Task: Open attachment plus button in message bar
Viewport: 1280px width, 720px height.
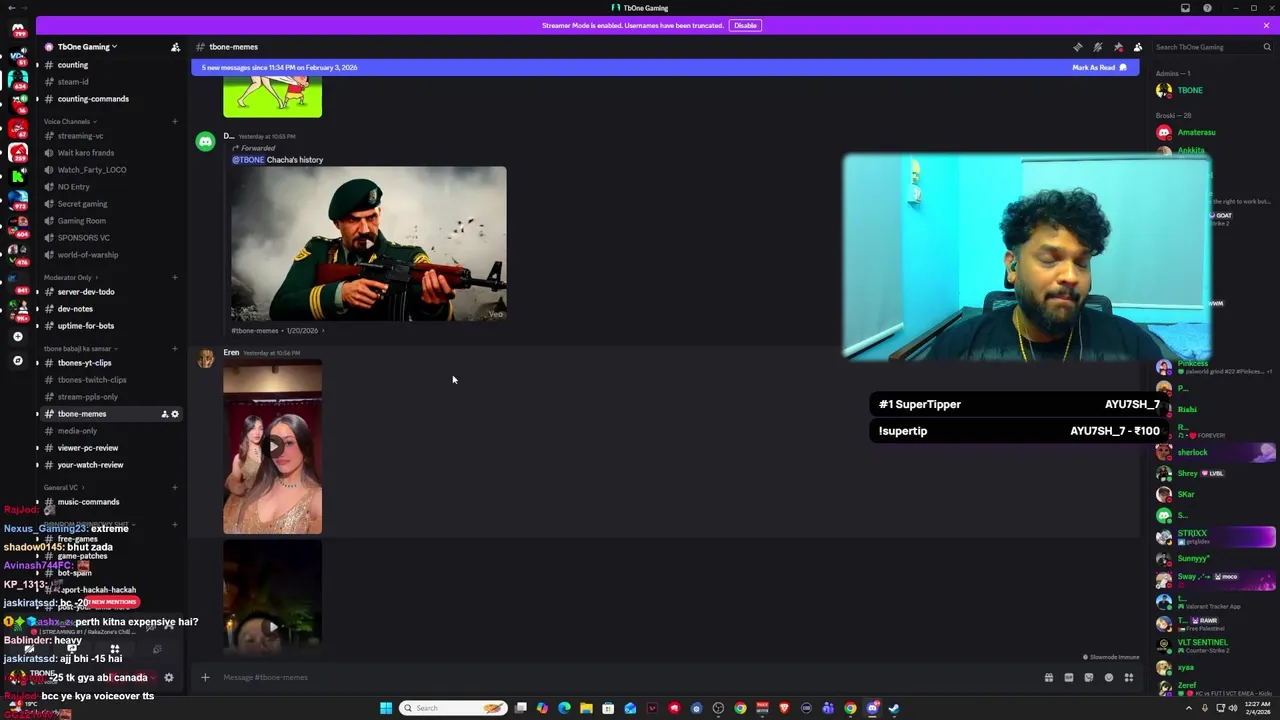Action: tap(205, 678)
